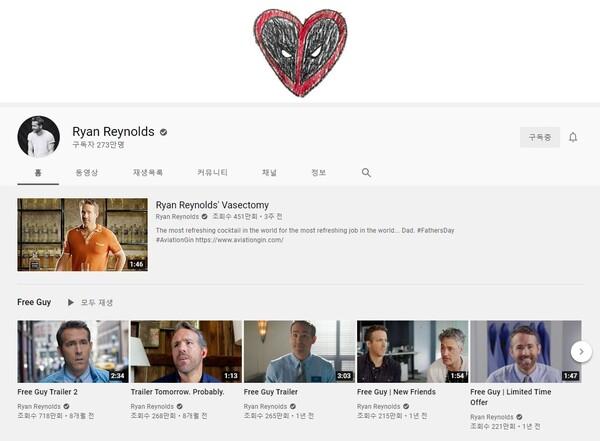
Task: Play all Free Guy videos
Action: 90,302
